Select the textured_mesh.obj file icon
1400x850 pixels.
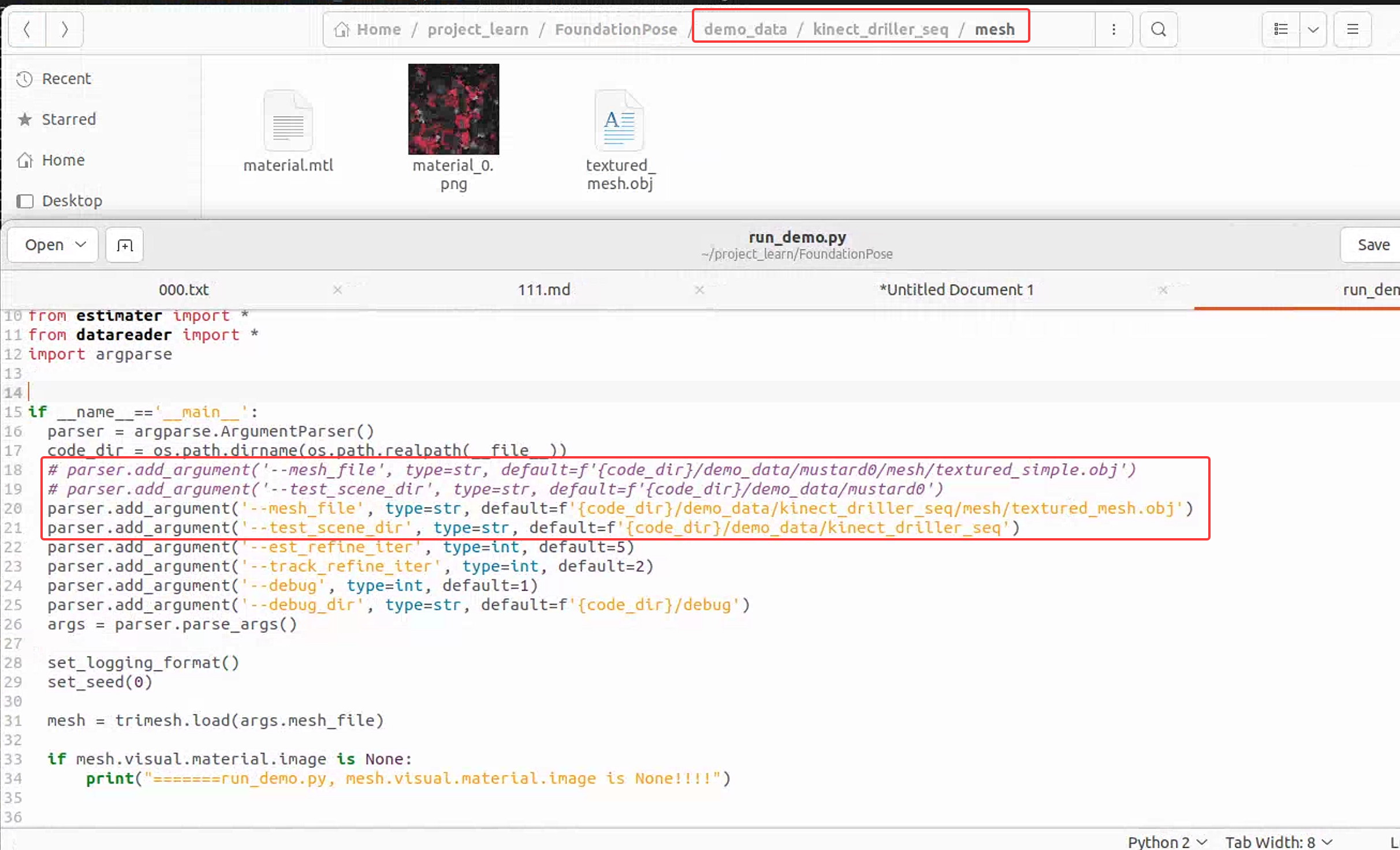coord(619,121)
